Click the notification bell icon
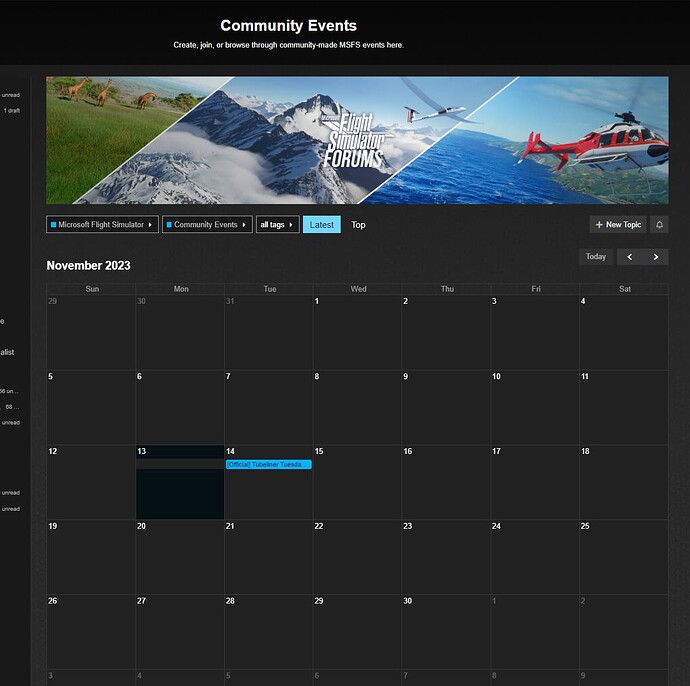Screen dimensions: 690x686 tap(659, 225)
